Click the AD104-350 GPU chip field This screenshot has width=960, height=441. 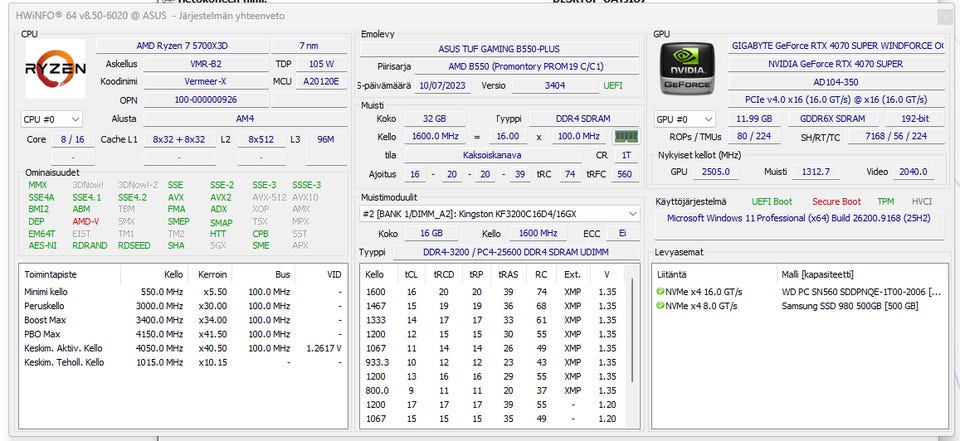pyautogui.click(x=836, y=81)
